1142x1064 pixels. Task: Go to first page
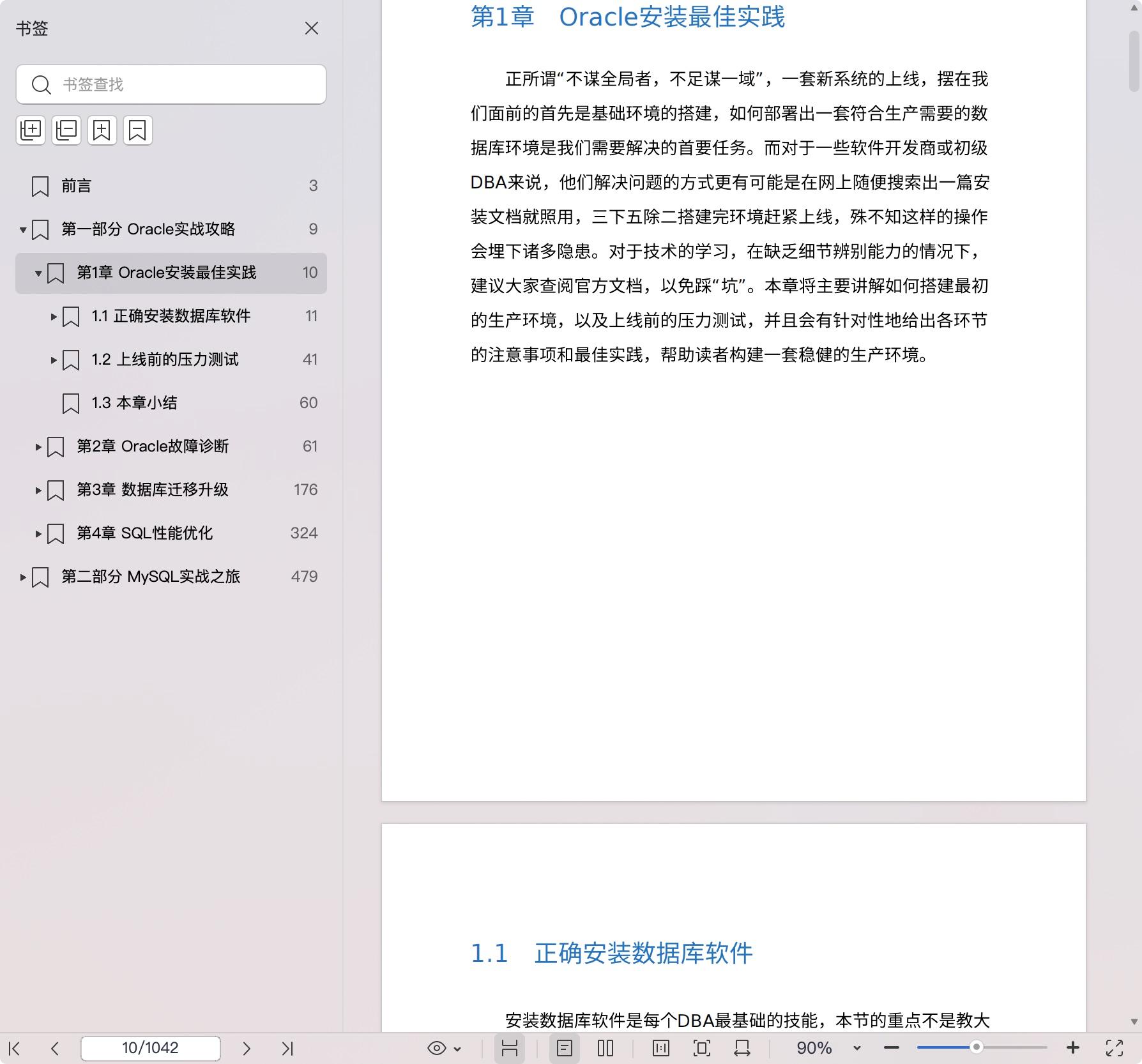coord(15,1048)
